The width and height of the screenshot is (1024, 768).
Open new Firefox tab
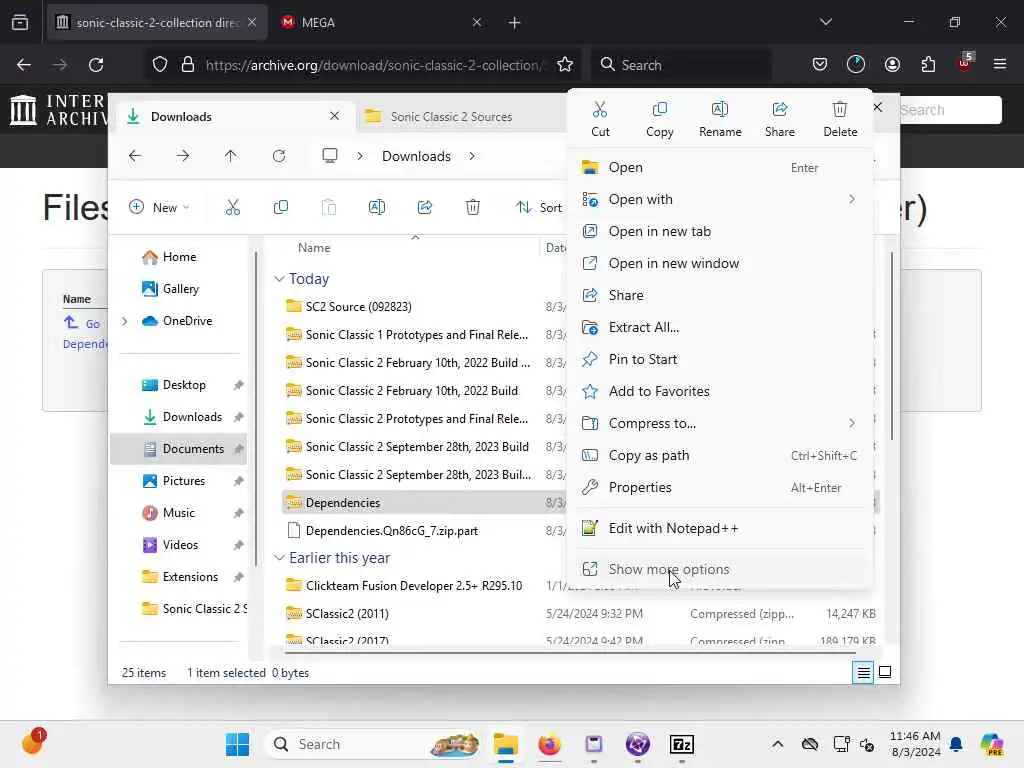click(515, 22)
